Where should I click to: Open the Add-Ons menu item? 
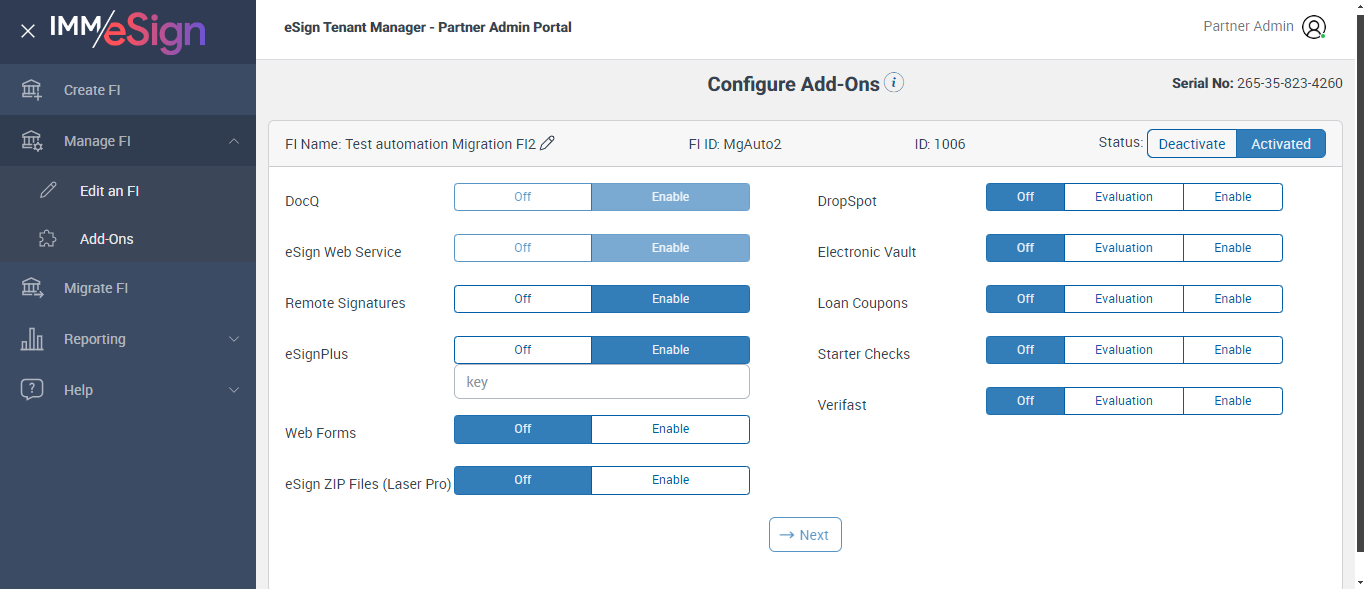tap(106, 239)
